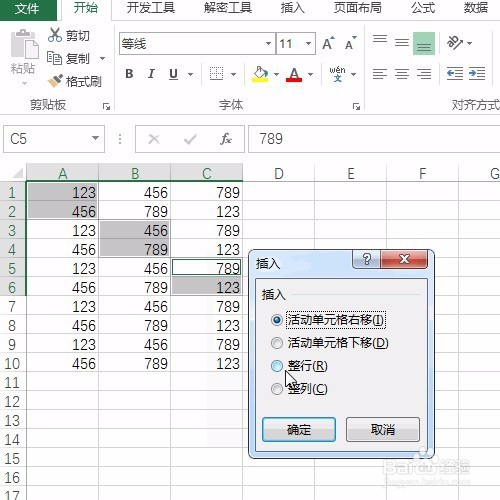This screenshot has height=500, width=500.
Task: Click cell A1 containing 123
Action: click(x=62, y=192)
